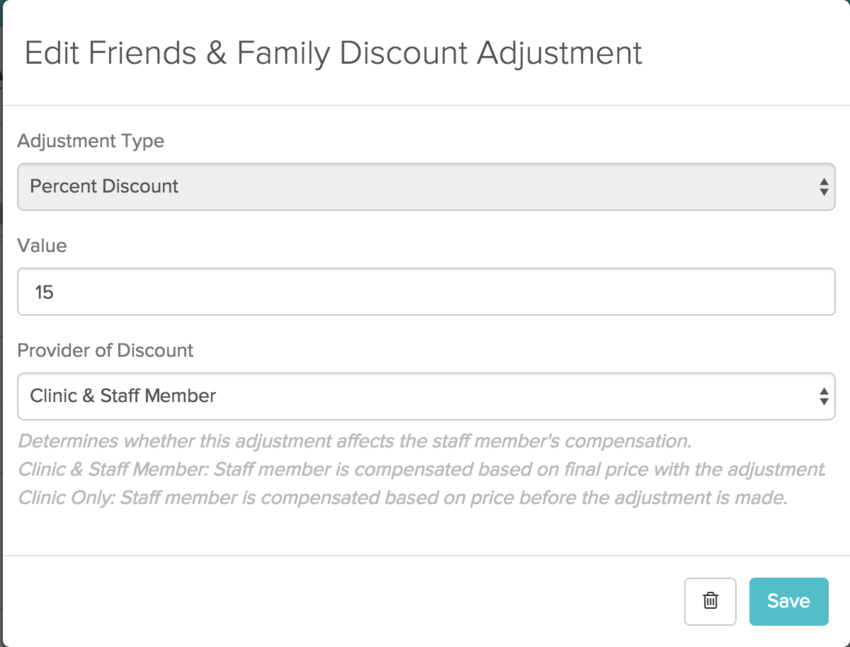Select the 'Percent Discount' text in the dropdown
This screenshot has height=647, width=850.
[104, 187]
